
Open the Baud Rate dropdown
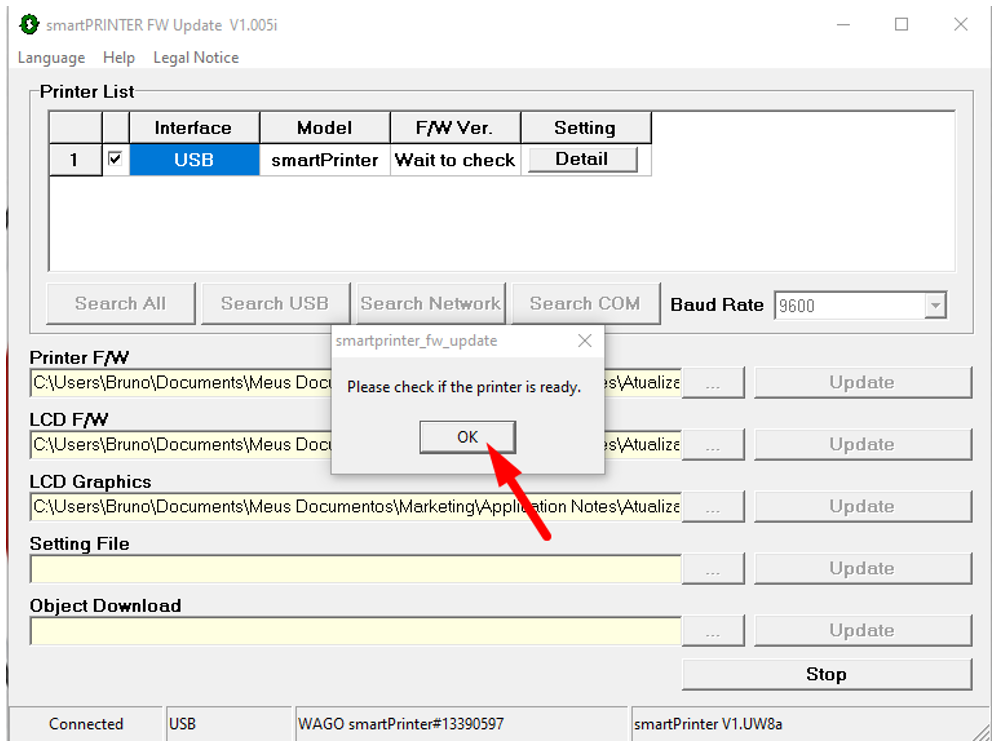point(935,306)
